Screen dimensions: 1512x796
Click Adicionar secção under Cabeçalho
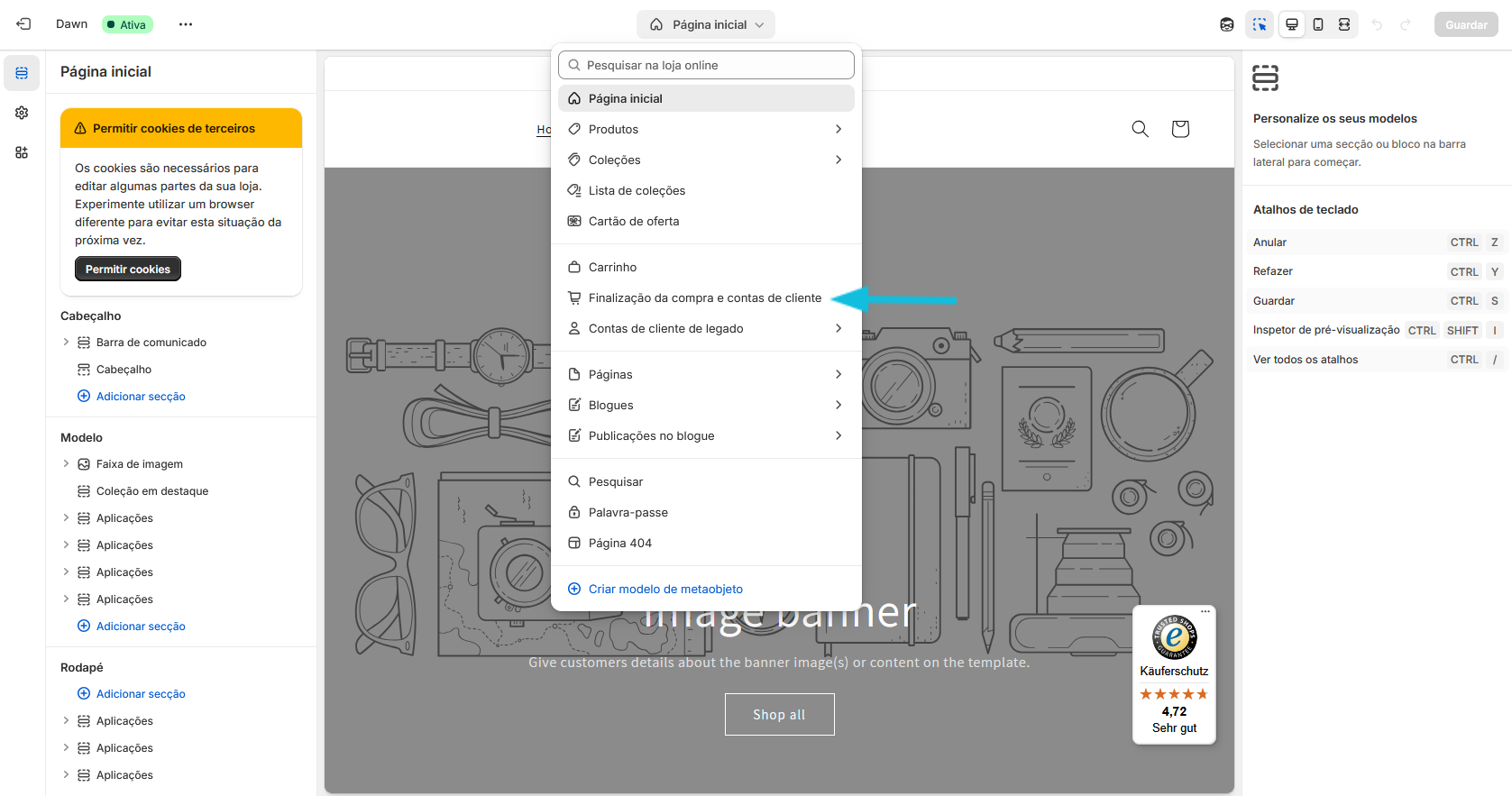[141, 397]
